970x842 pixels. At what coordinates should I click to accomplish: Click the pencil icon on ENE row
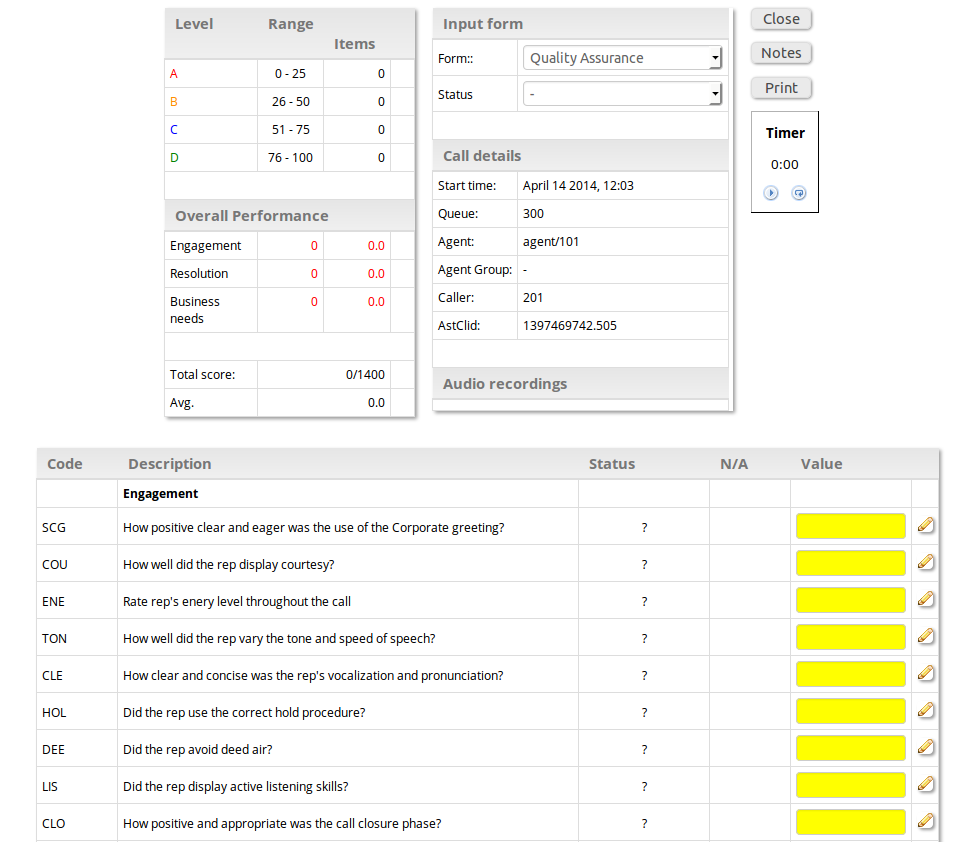coord(925,600)
